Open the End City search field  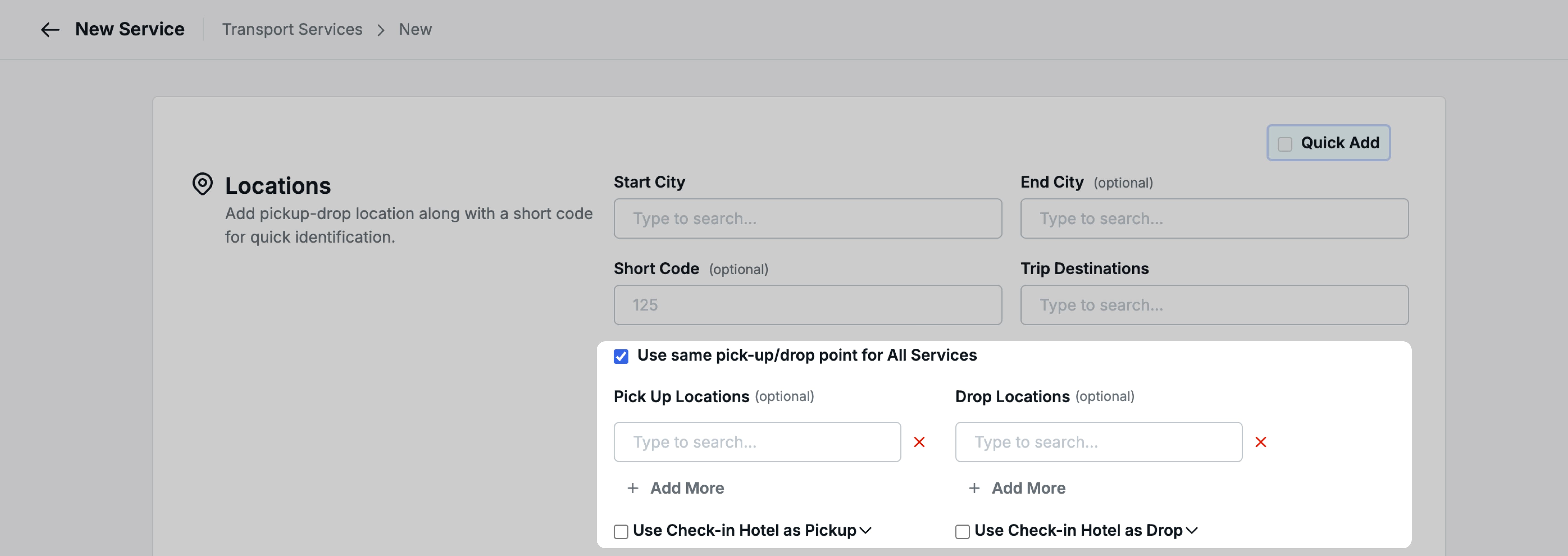tap(1214, 218)
